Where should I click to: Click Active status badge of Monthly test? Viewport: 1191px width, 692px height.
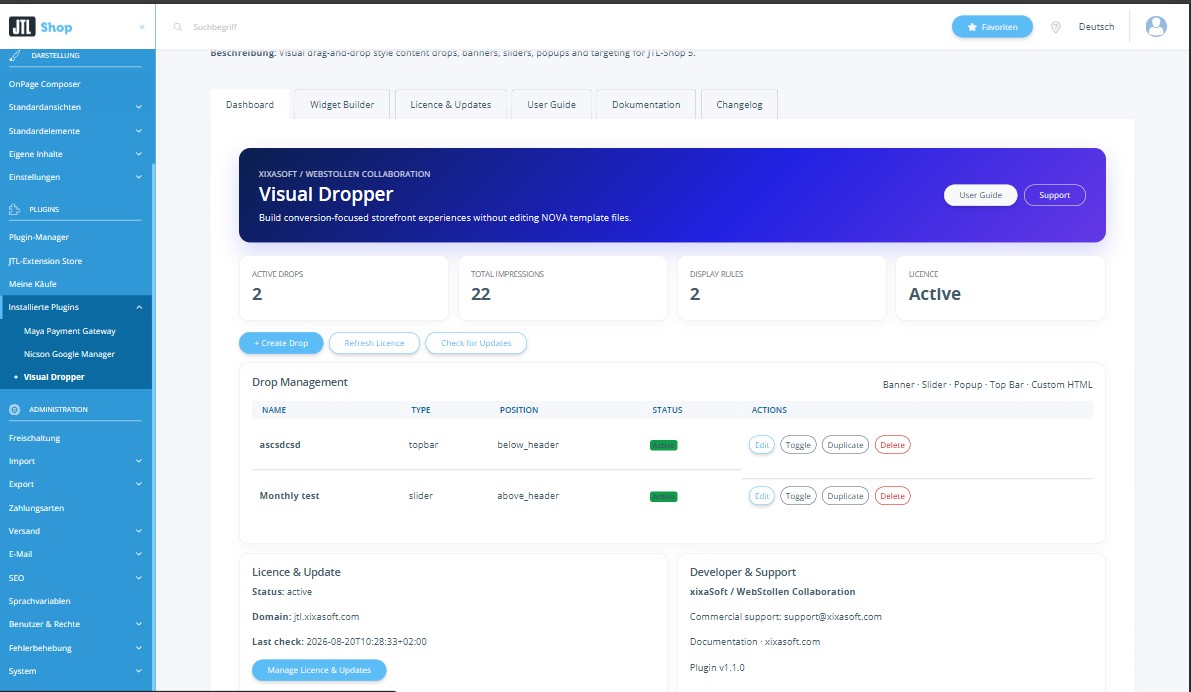click(x=663, y=497)
